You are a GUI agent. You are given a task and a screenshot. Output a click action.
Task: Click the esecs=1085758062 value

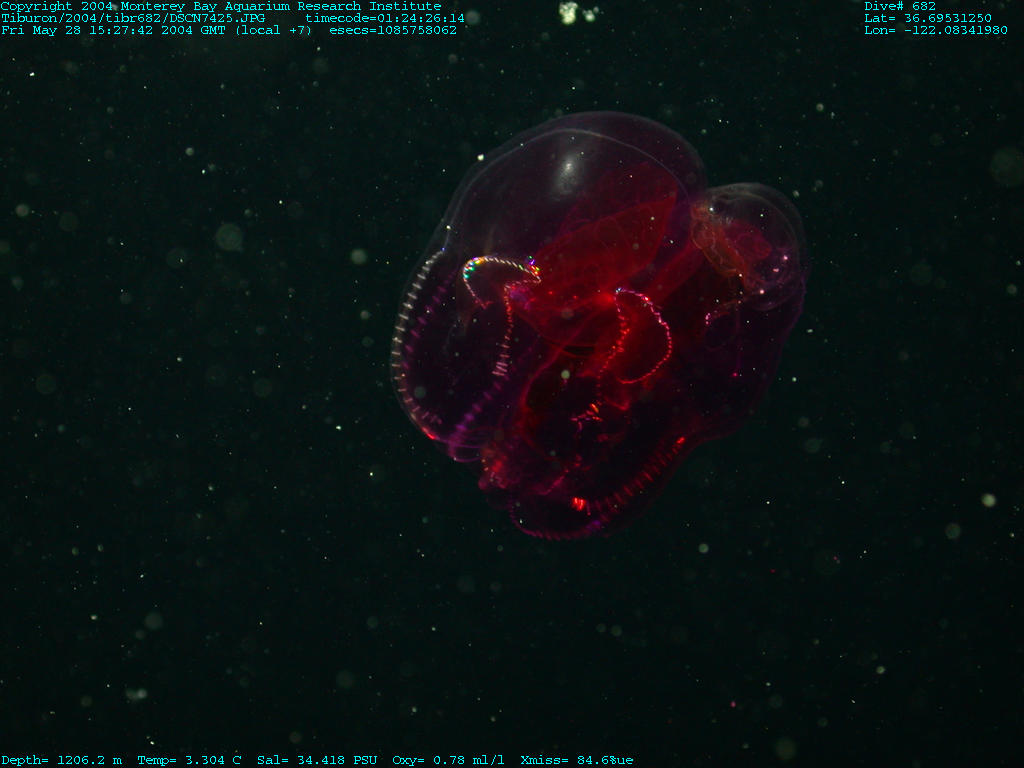pos(393,30)
